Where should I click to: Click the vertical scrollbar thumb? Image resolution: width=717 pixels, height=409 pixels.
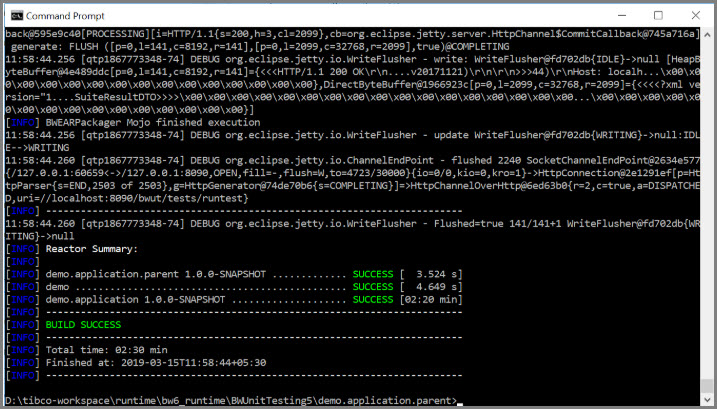(x=707, y=385)
